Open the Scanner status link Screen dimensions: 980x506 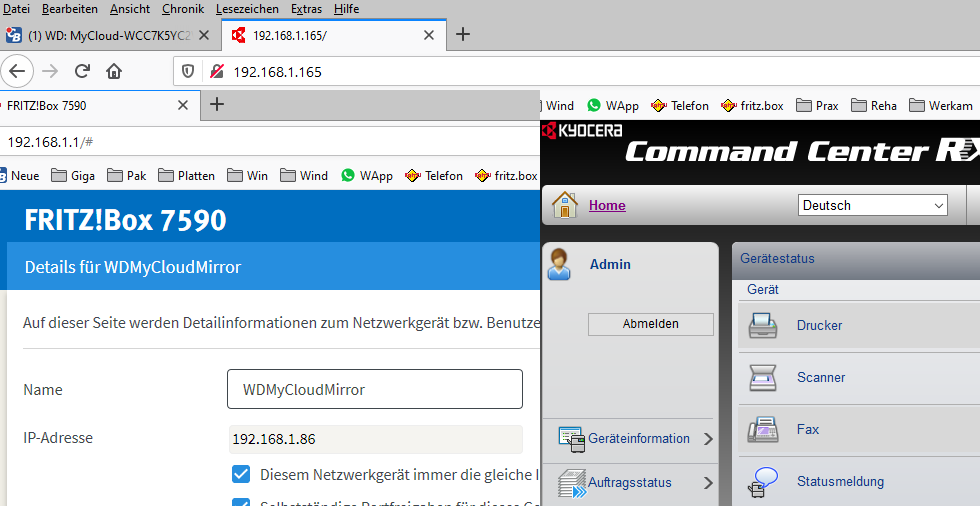[x=821, y=377]
